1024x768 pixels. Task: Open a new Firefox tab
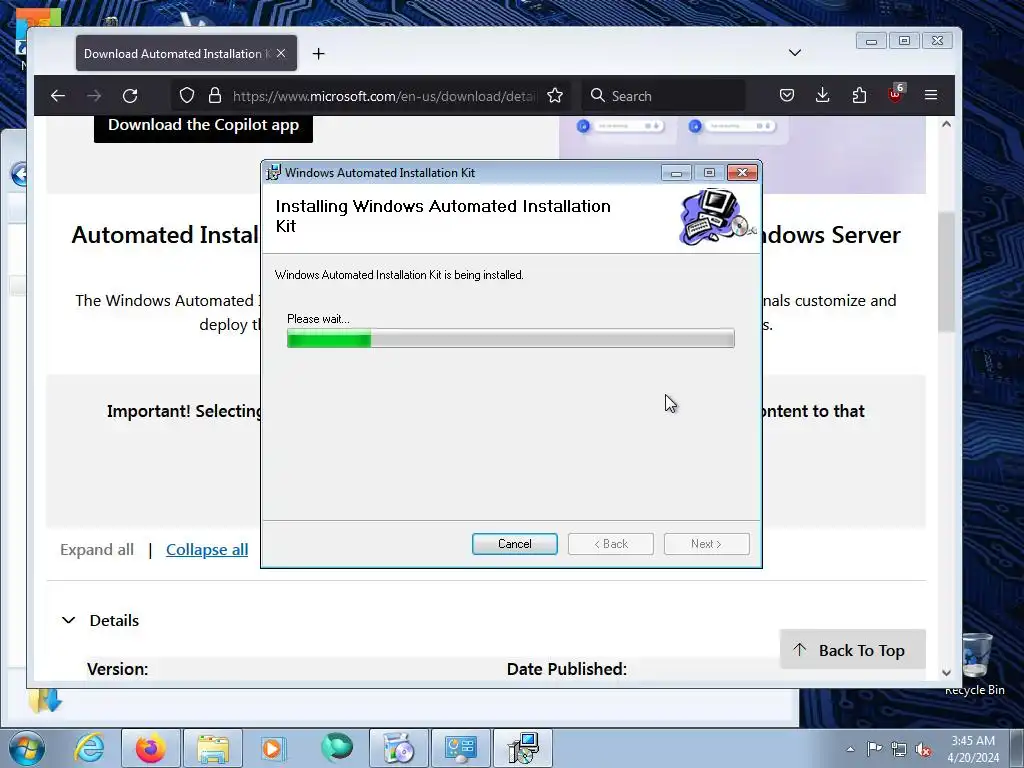[319, 54]
